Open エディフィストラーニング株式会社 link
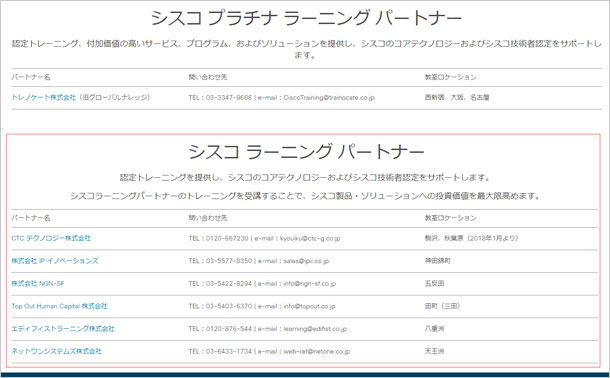This screenshot has width=610, height=378. 63,329
